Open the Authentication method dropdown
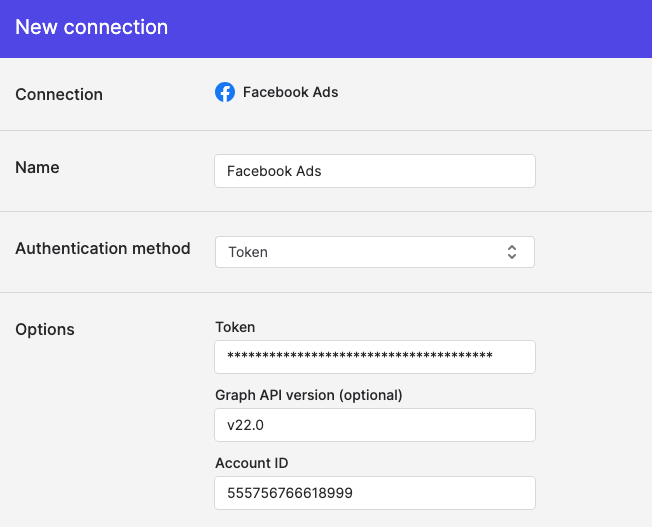Image resolution: width=652 pixels, height=527 pixels. (x=375, y=252)
